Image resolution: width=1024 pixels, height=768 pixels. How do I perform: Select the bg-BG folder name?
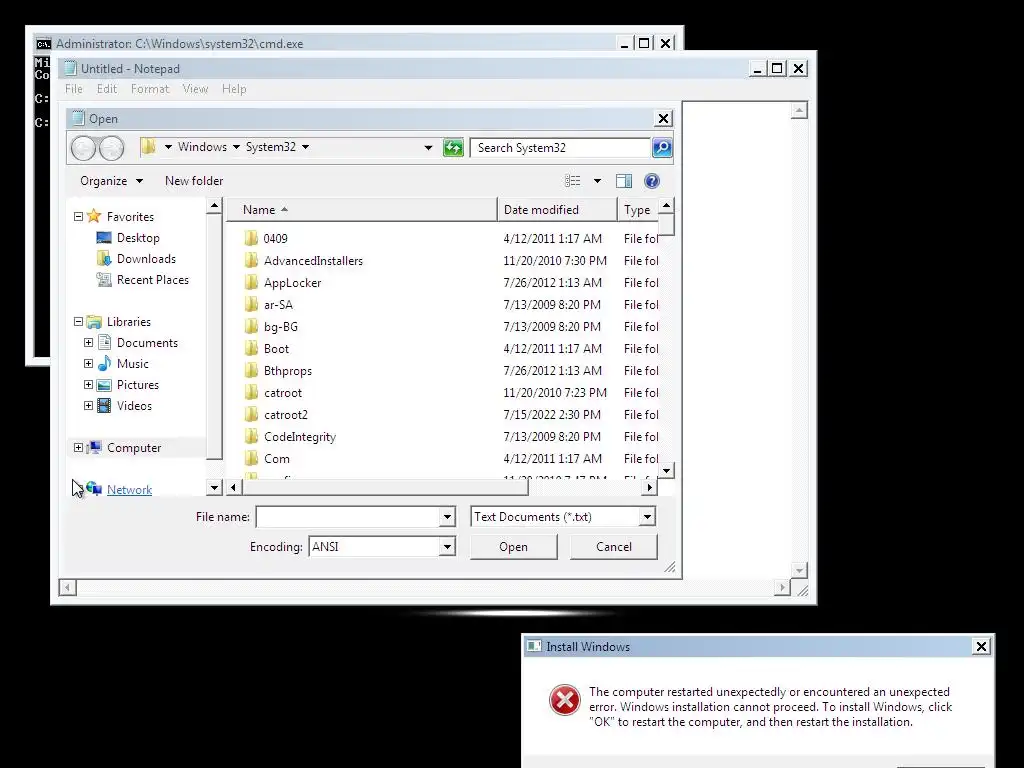pos(281,327)
